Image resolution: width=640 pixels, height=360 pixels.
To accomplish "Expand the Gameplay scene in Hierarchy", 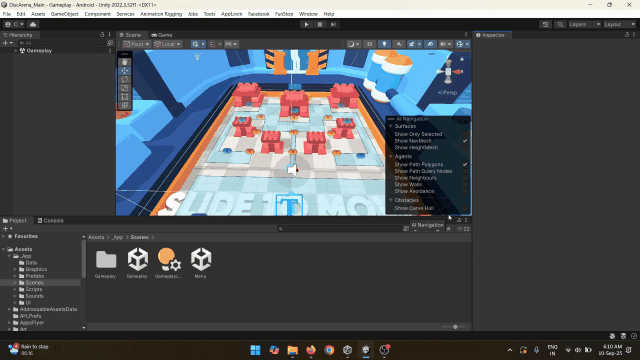I will tap(16, 51).
